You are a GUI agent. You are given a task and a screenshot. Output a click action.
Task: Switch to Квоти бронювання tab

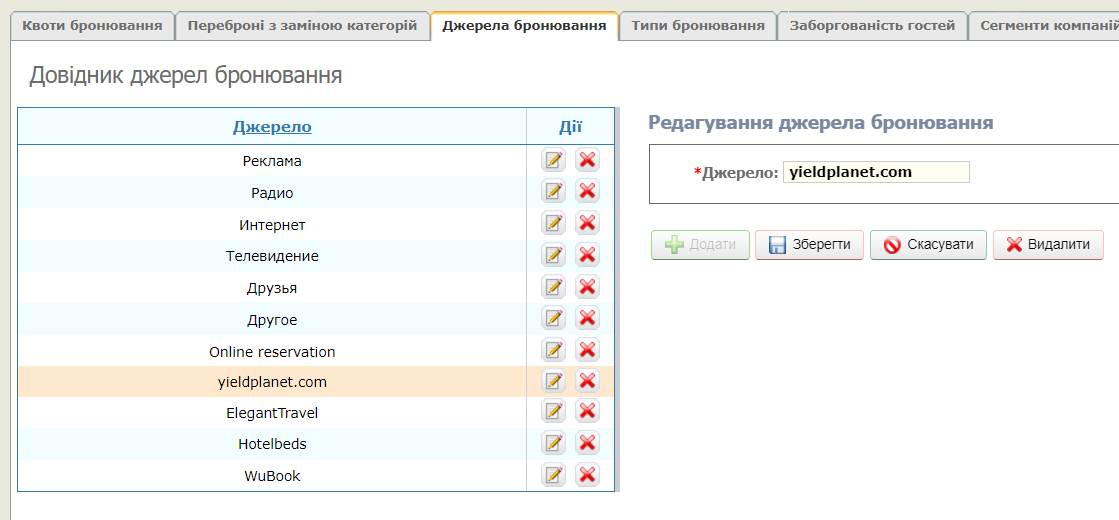(92, 25)
